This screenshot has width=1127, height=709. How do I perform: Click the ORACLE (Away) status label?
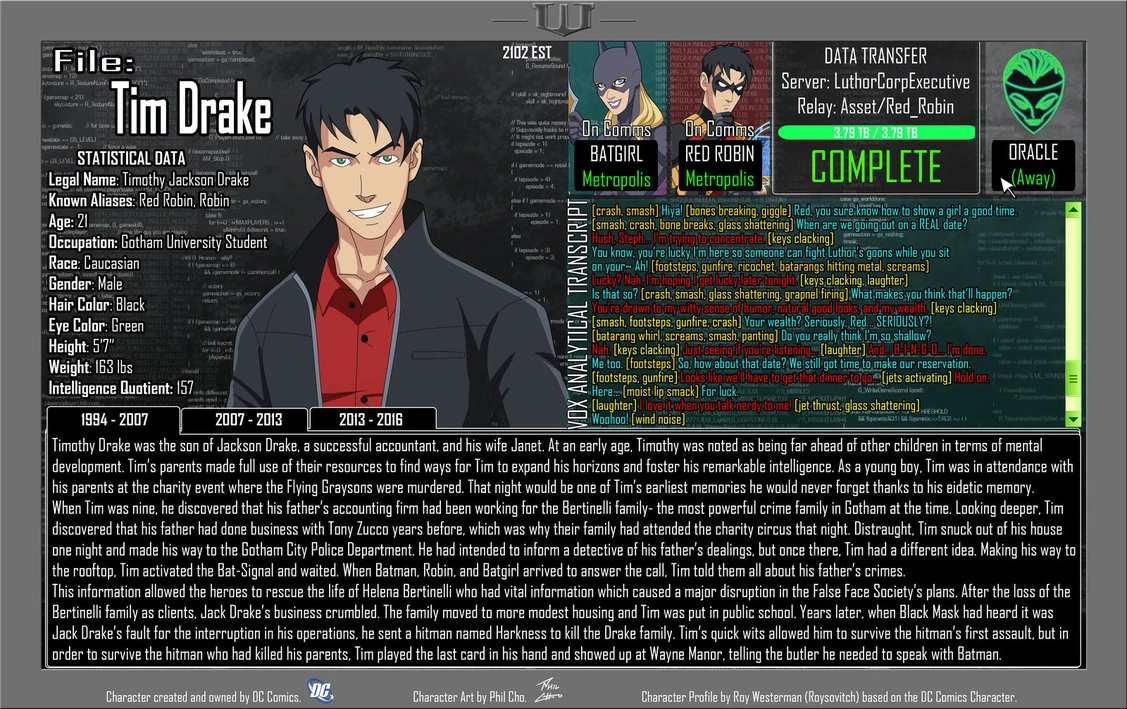[x=1033, y=165]
